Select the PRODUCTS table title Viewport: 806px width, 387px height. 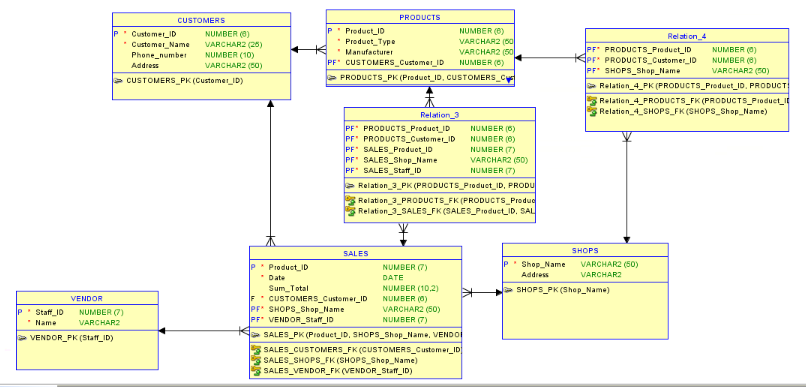[x=420, y=17]
